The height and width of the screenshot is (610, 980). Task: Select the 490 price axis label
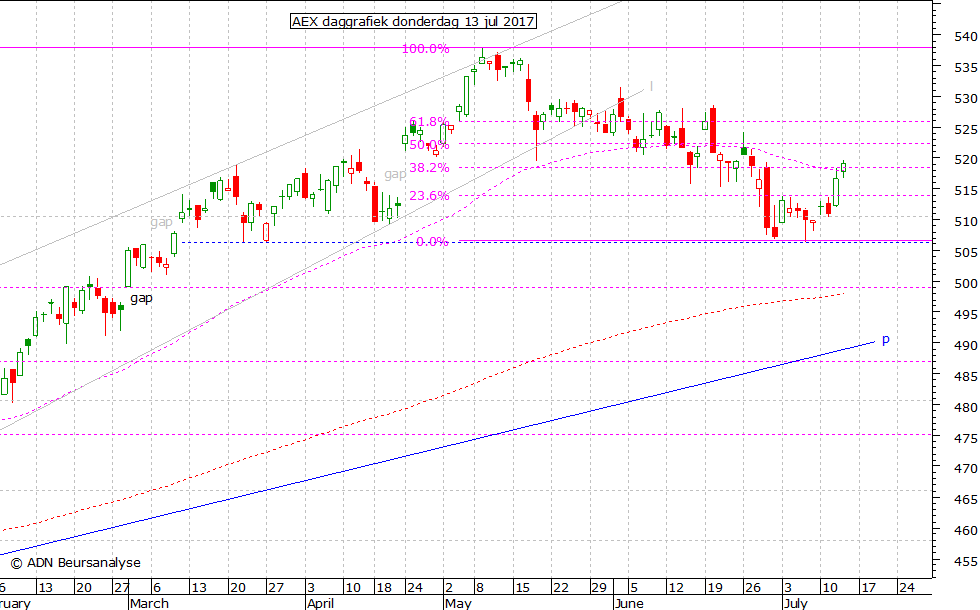(x=966, y=345)
